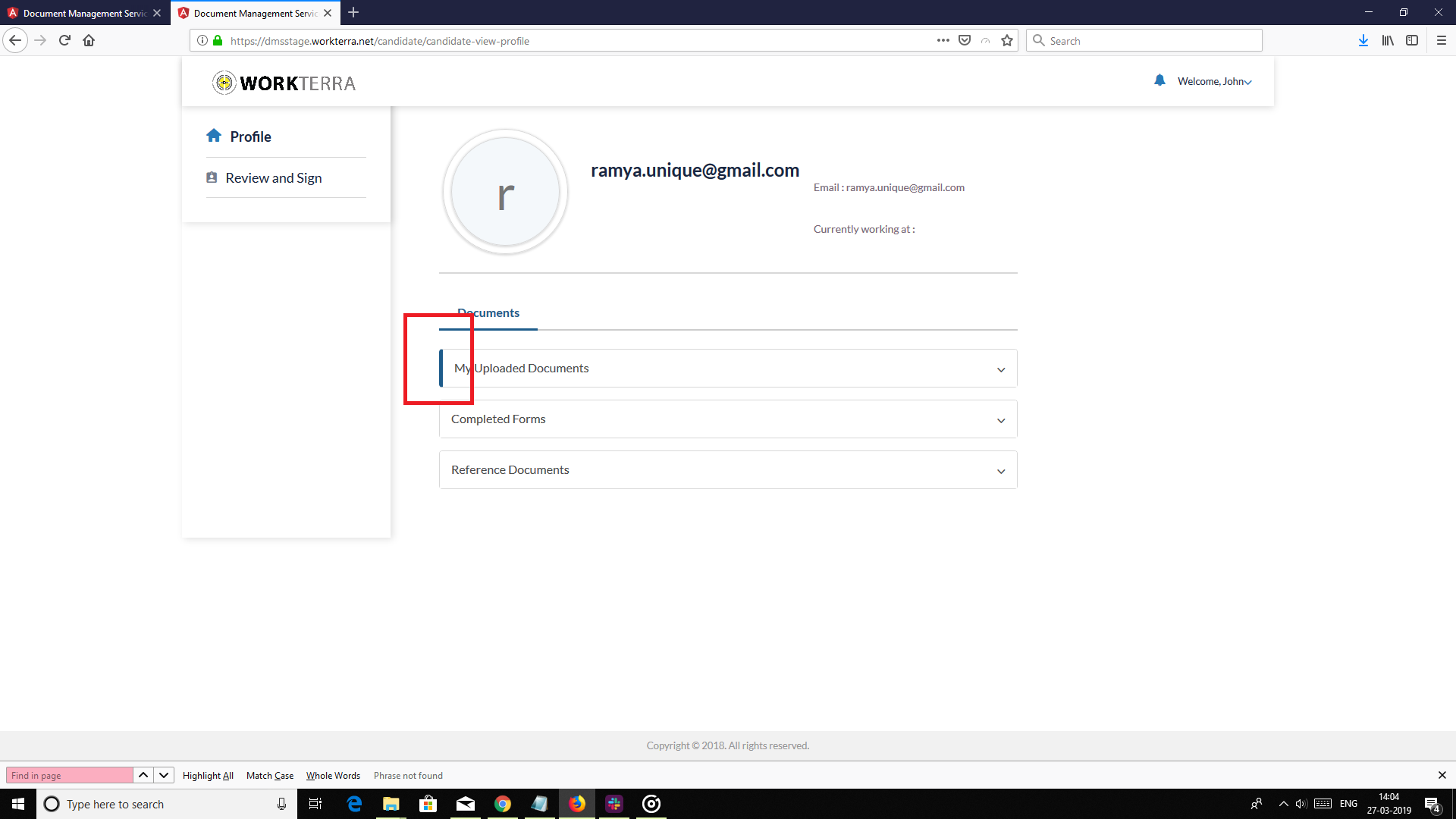Open the Firefox downloads arrow

pos(1363,40)
